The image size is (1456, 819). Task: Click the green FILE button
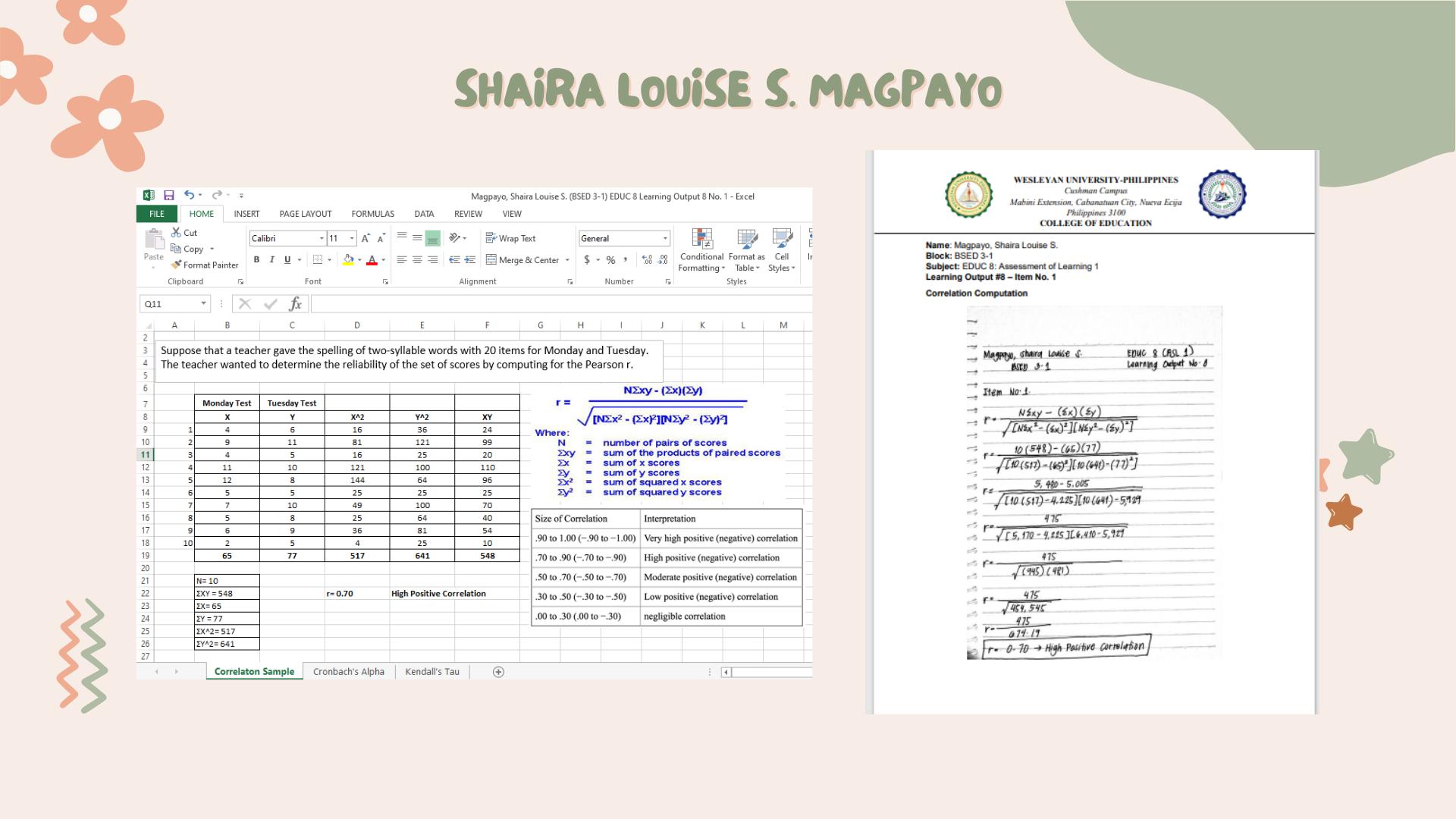[x=157, y=214]
